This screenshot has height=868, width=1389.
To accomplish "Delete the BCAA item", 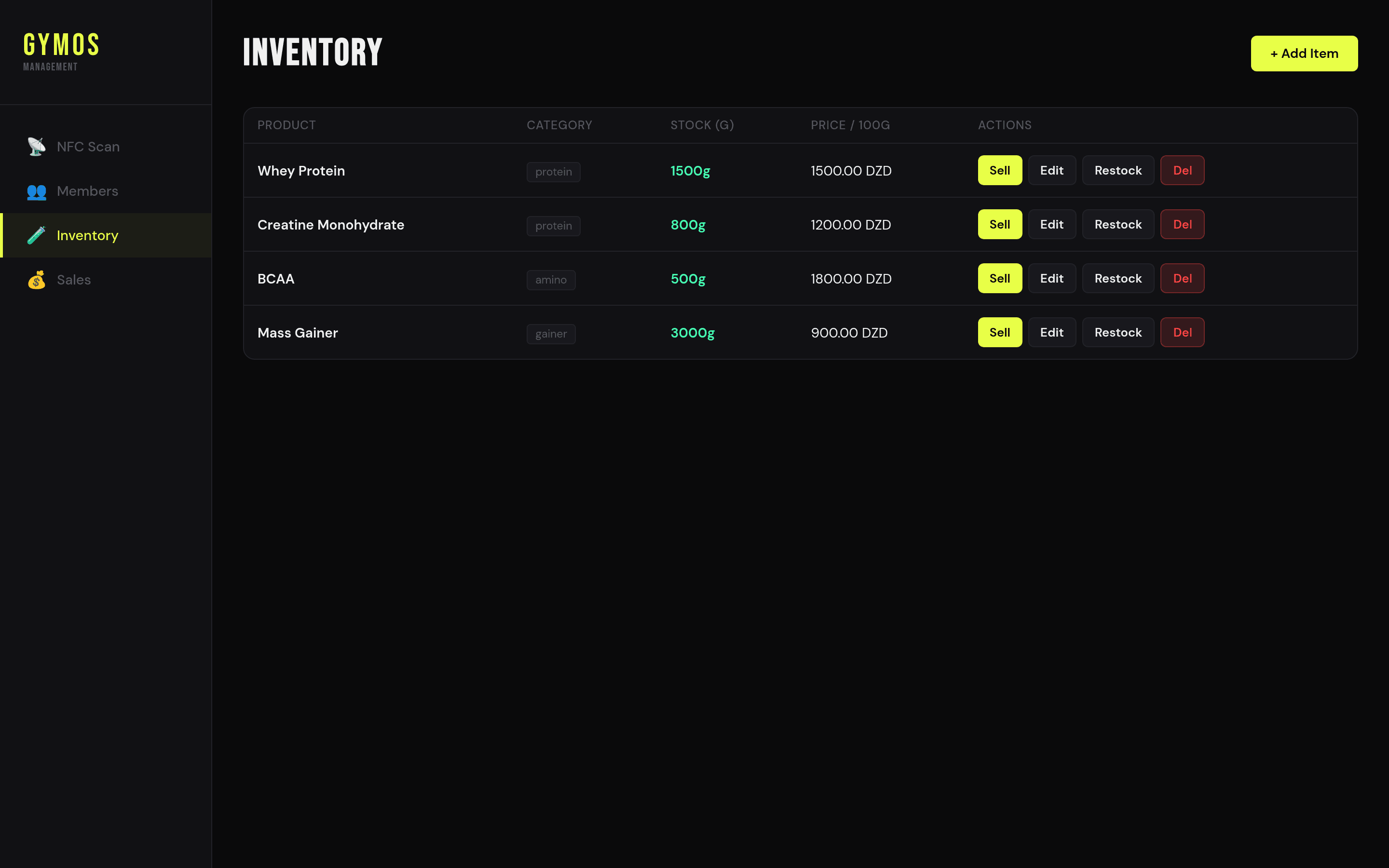I will point(1183,278).
